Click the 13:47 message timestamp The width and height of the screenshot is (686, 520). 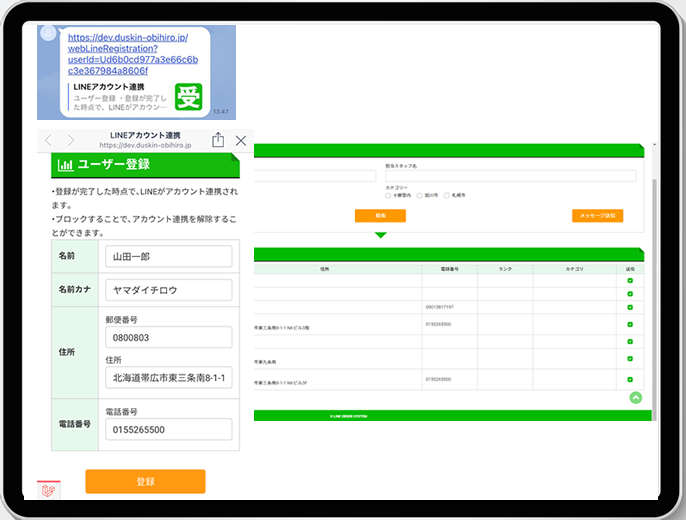pos(221,112)
